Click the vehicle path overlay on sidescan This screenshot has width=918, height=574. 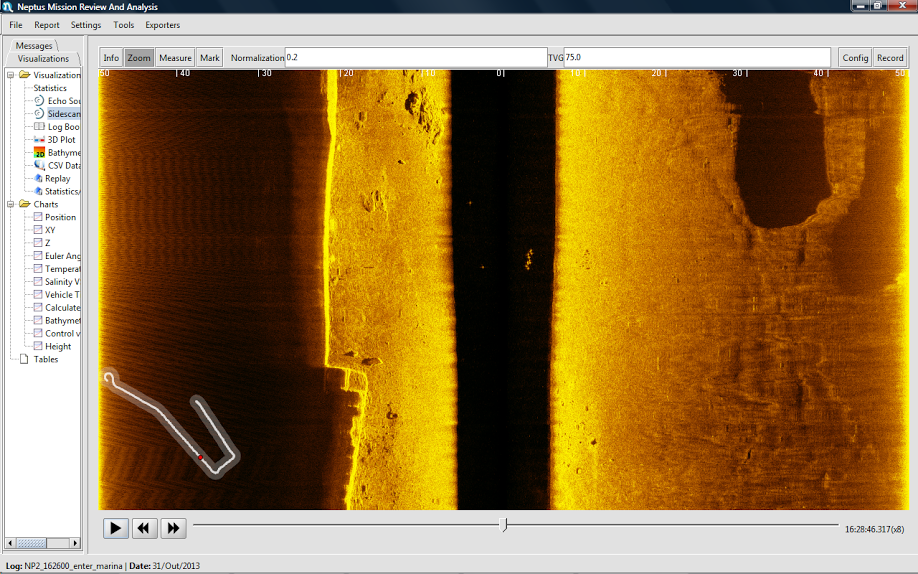[171, 423]
